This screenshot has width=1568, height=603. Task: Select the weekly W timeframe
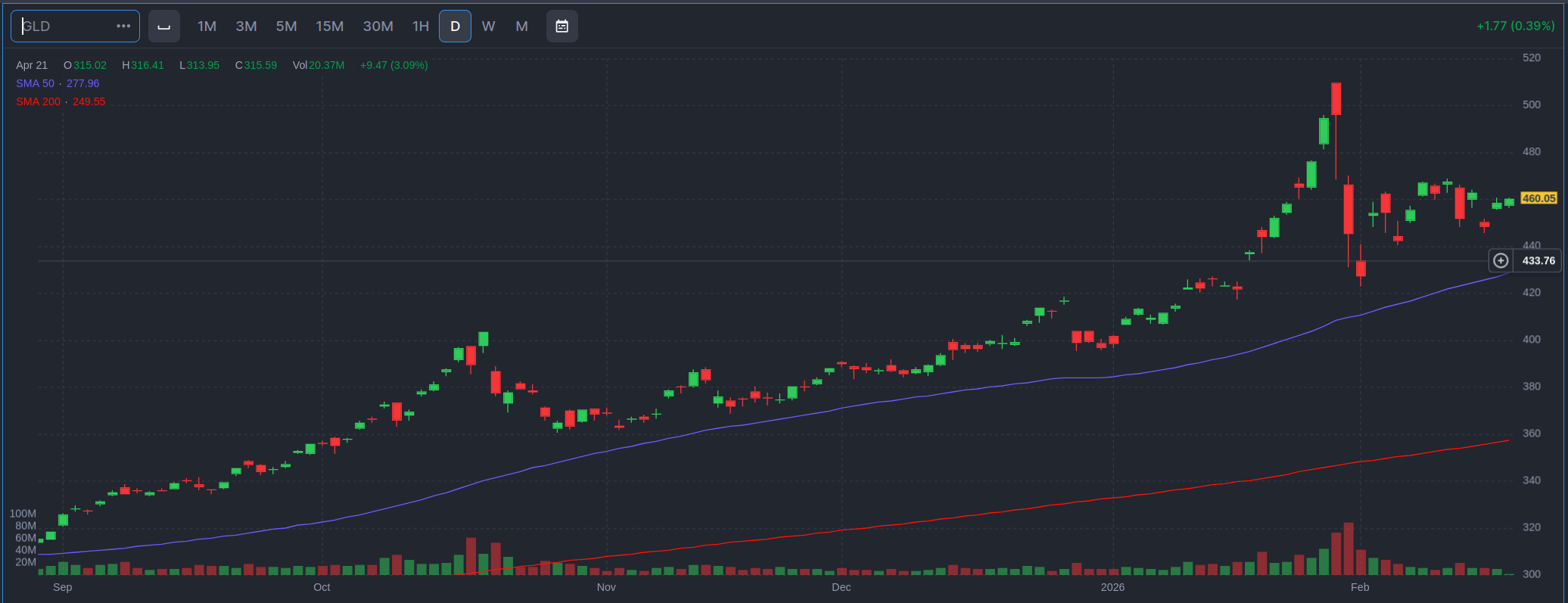488,26
